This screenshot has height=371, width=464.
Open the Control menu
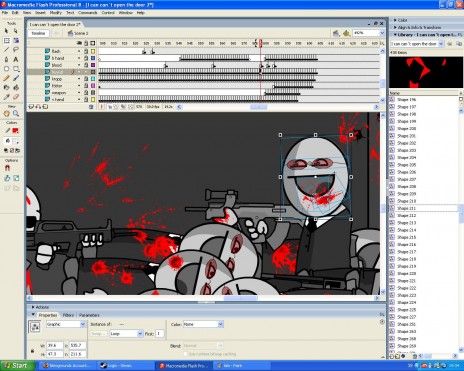(x=108, y=13)
